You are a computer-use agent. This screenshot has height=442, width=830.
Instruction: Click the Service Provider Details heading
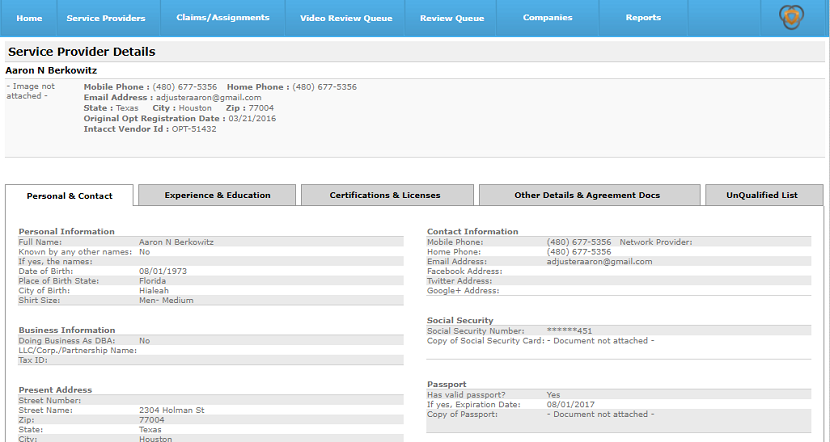[x=82, y=52]
